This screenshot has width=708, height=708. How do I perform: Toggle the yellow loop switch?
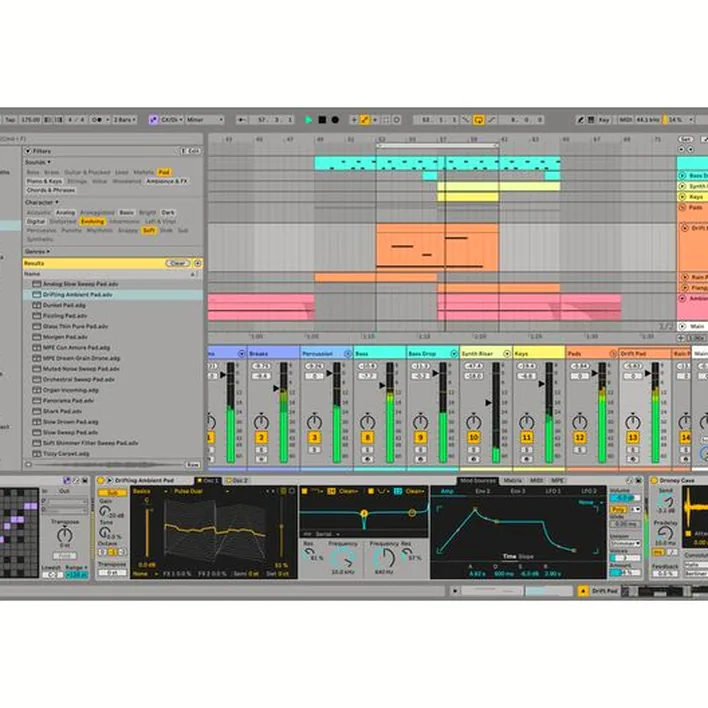click(x=478, y=120)
